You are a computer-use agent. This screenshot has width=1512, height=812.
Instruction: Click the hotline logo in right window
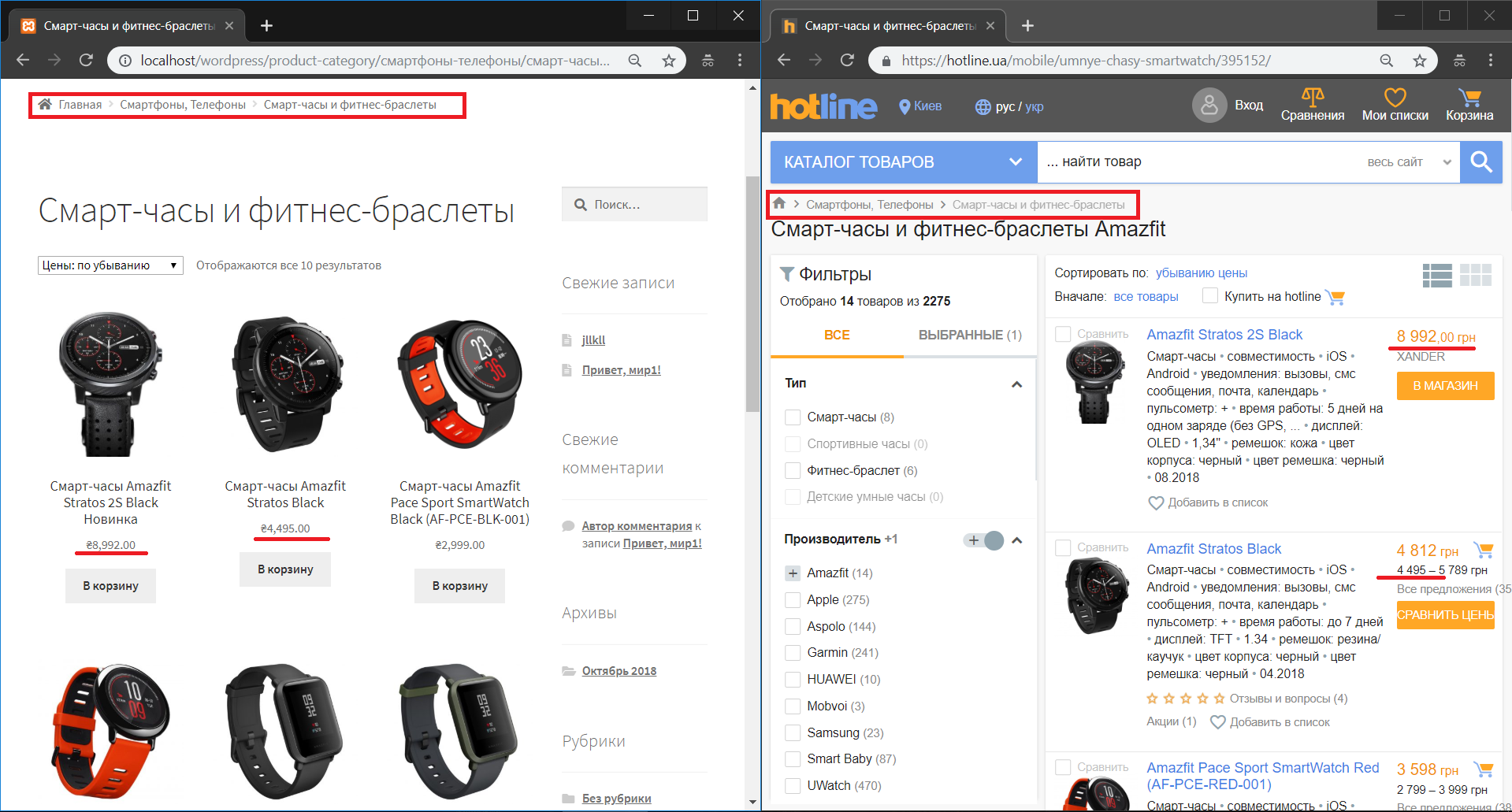click(823, 106)
